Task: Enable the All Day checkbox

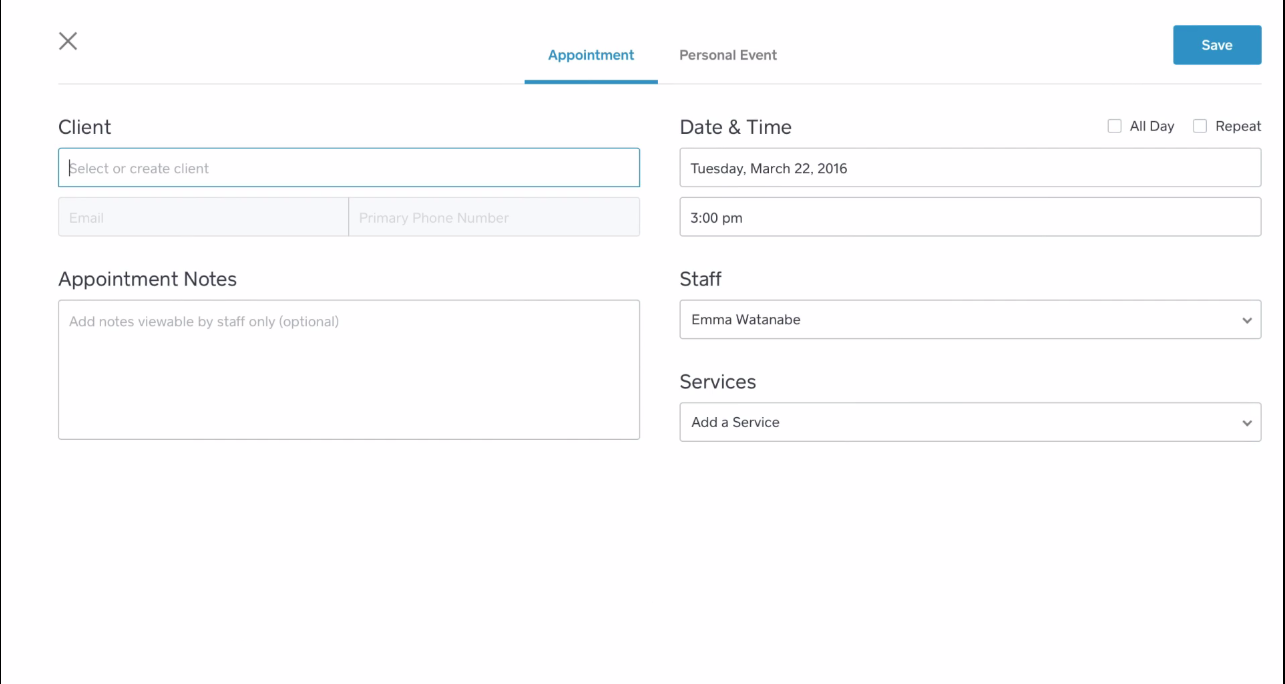Action: click(x=1114, y=126)
